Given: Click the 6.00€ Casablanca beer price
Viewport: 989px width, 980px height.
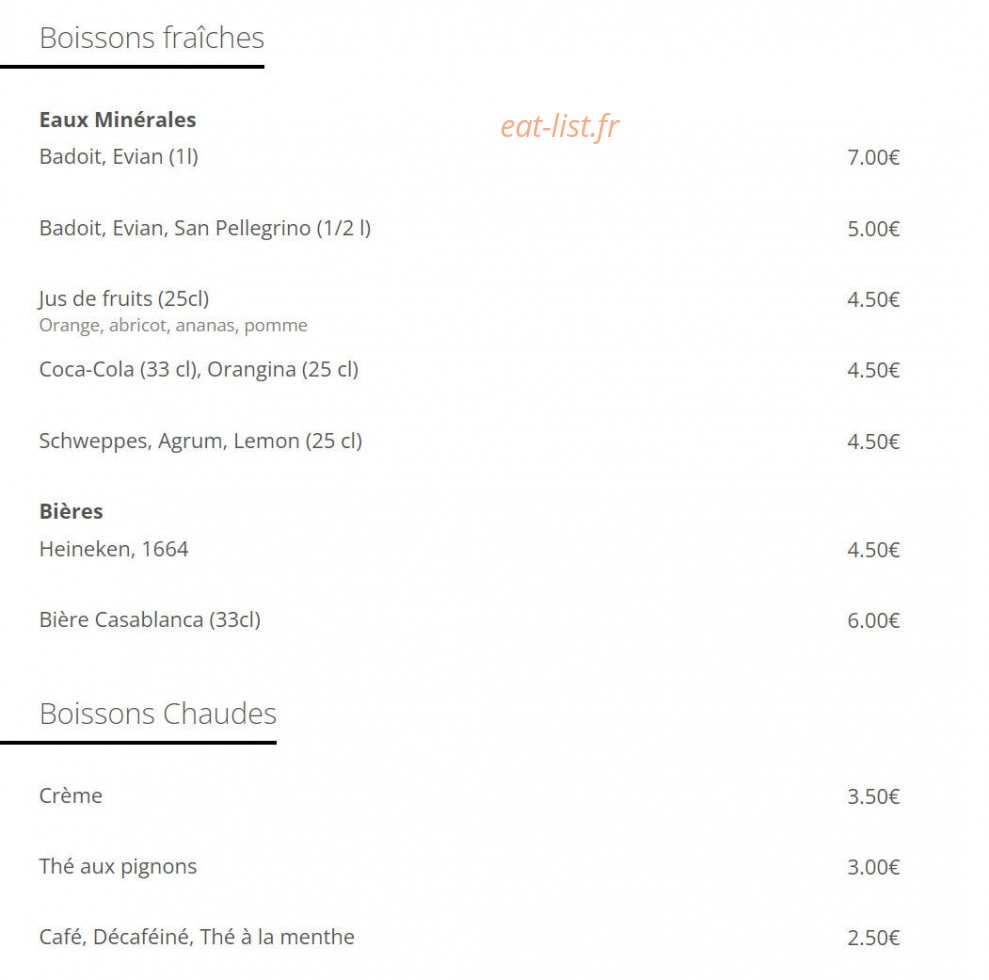Looking at the screenshot, I should (873, 621).
